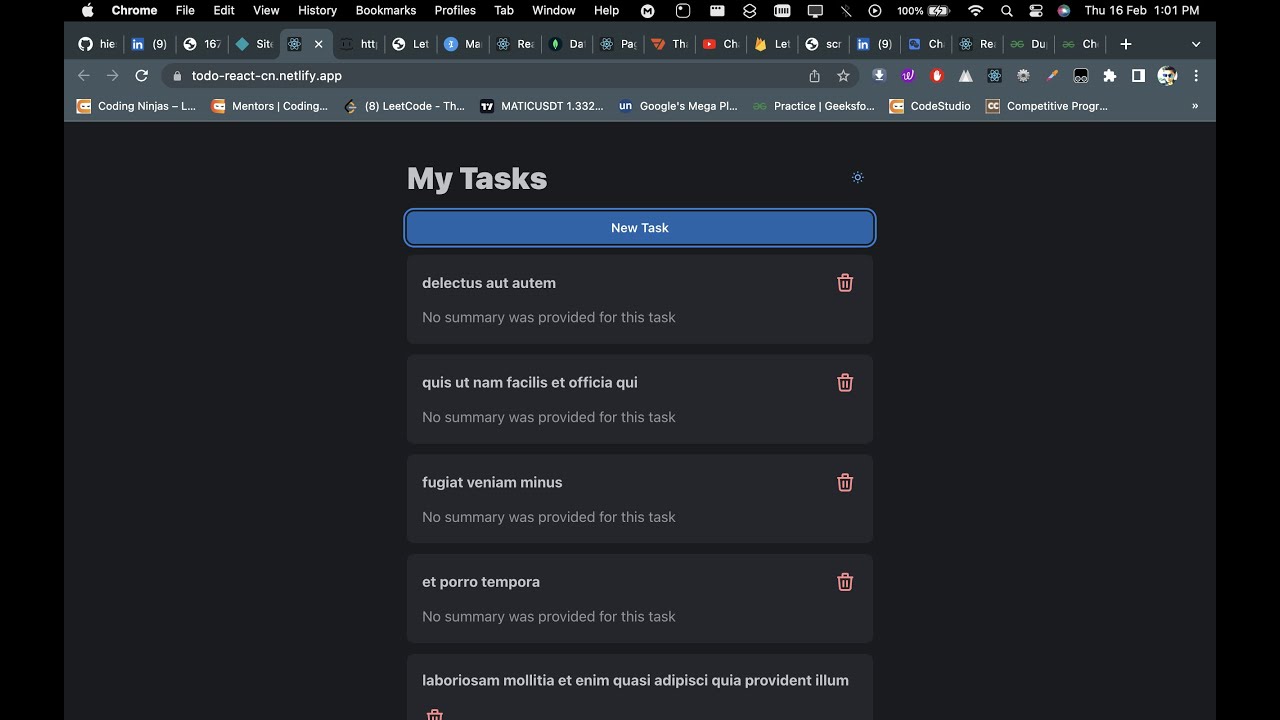
Task: Open the browser side panel
Action: click(x=1138, y=76)
